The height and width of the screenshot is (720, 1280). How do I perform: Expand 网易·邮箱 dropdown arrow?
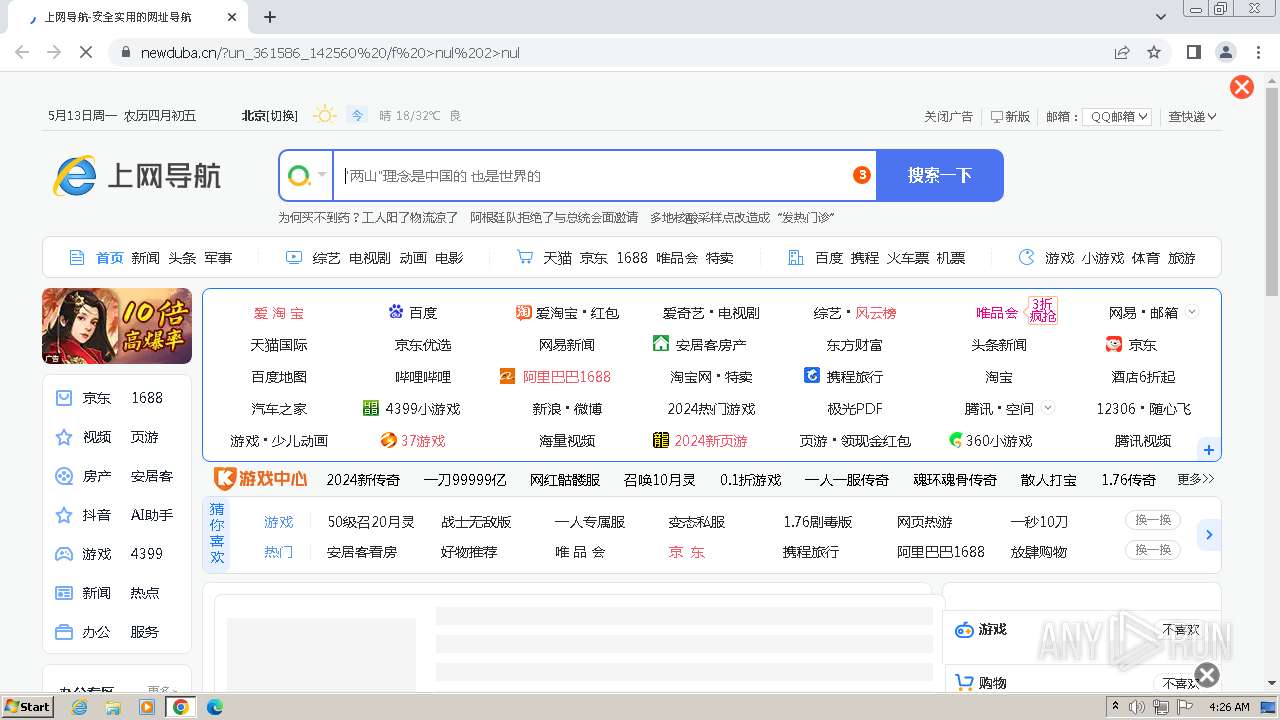[x=1192, y=312]
